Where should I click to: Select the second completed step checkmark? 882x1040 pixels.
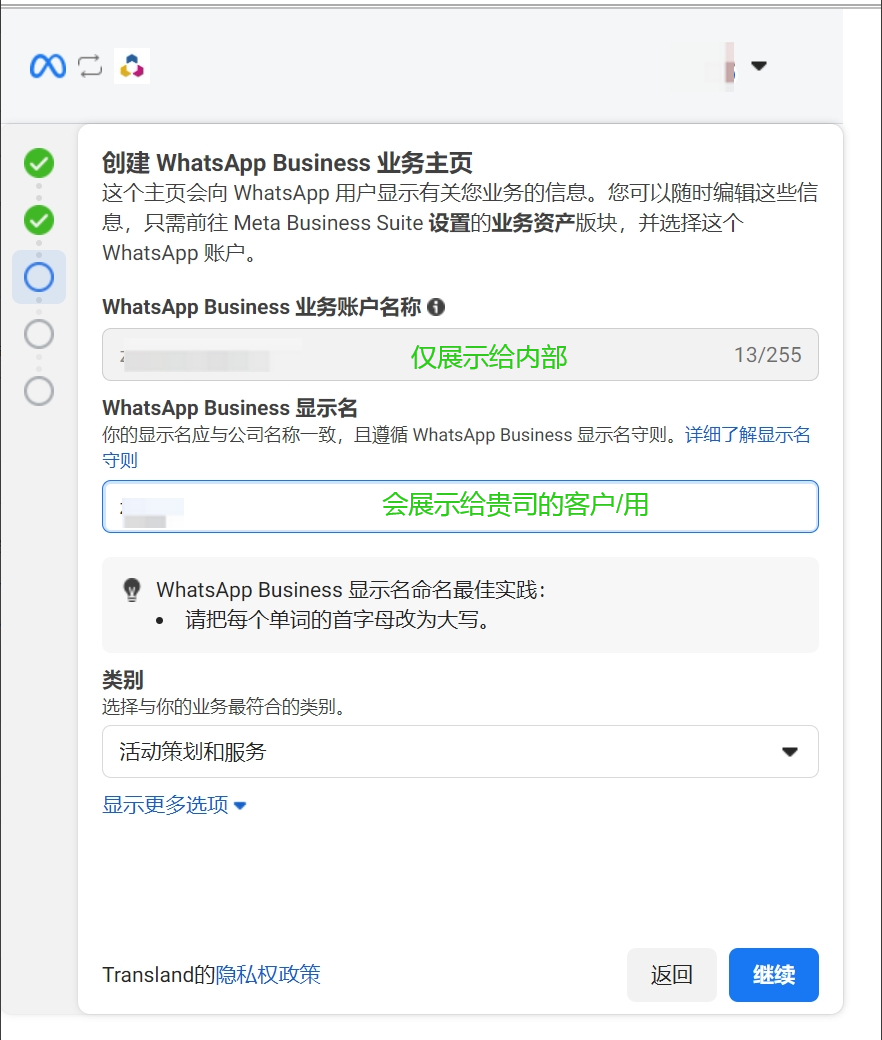coord(39,220)
